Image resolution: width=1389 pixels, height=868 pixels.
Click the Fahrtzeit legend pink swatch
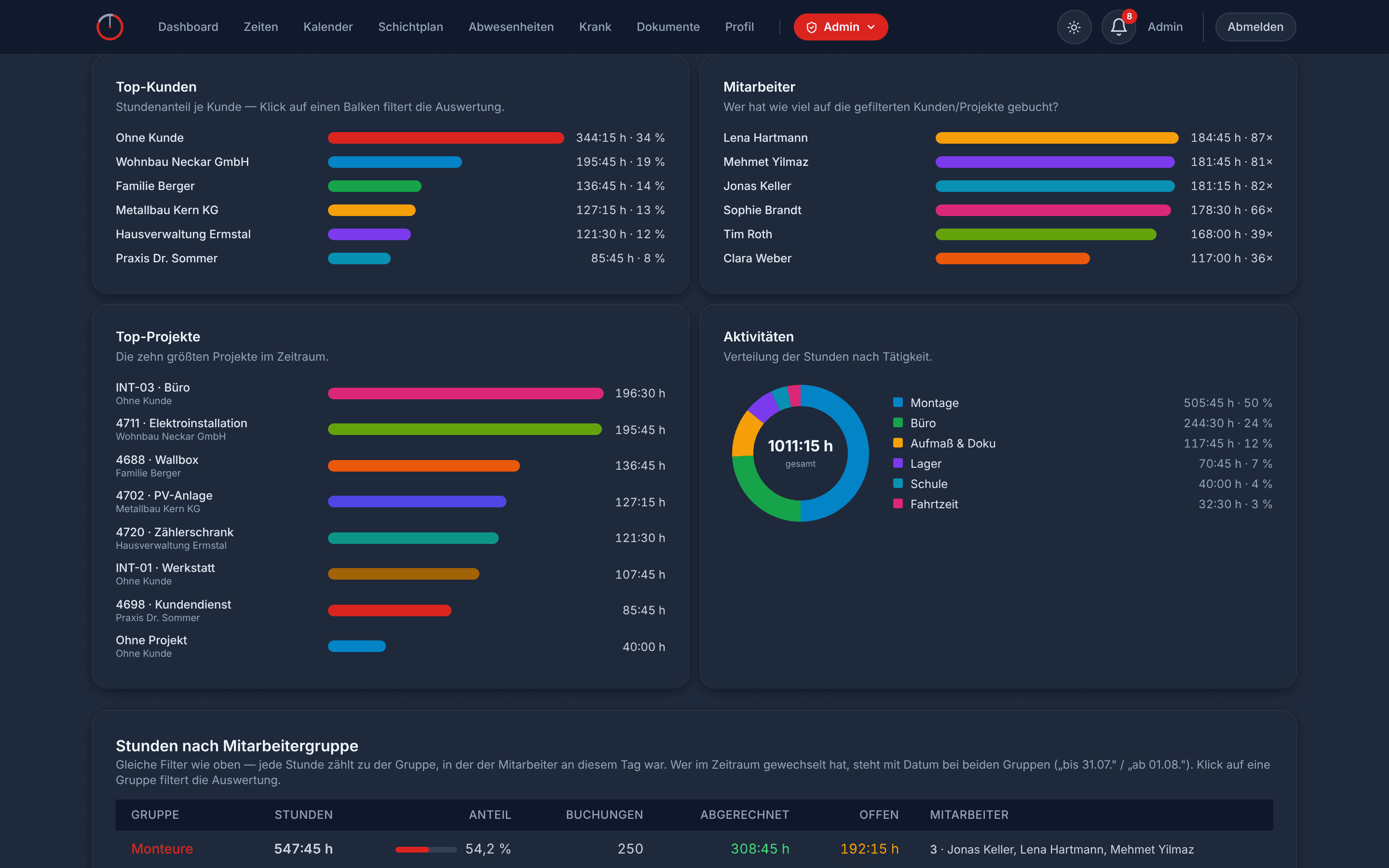point(898,503)
